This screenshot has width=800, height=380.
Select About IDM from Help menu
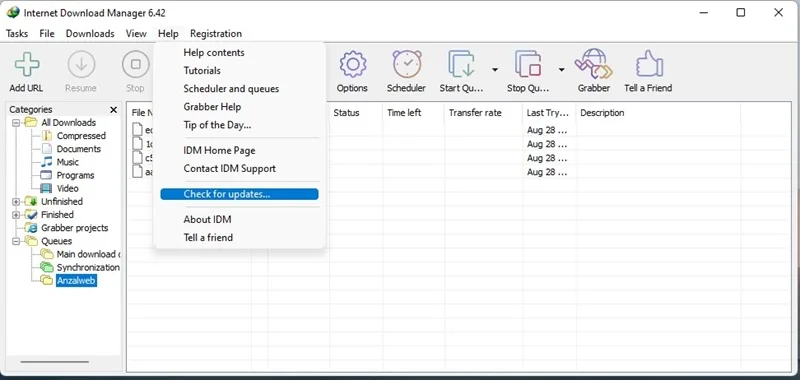[x=207, y=219]
